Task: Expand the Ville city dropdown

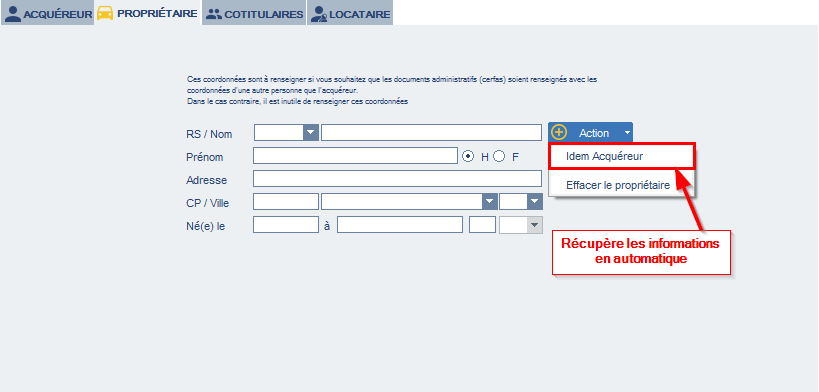Action: point(489,202)
